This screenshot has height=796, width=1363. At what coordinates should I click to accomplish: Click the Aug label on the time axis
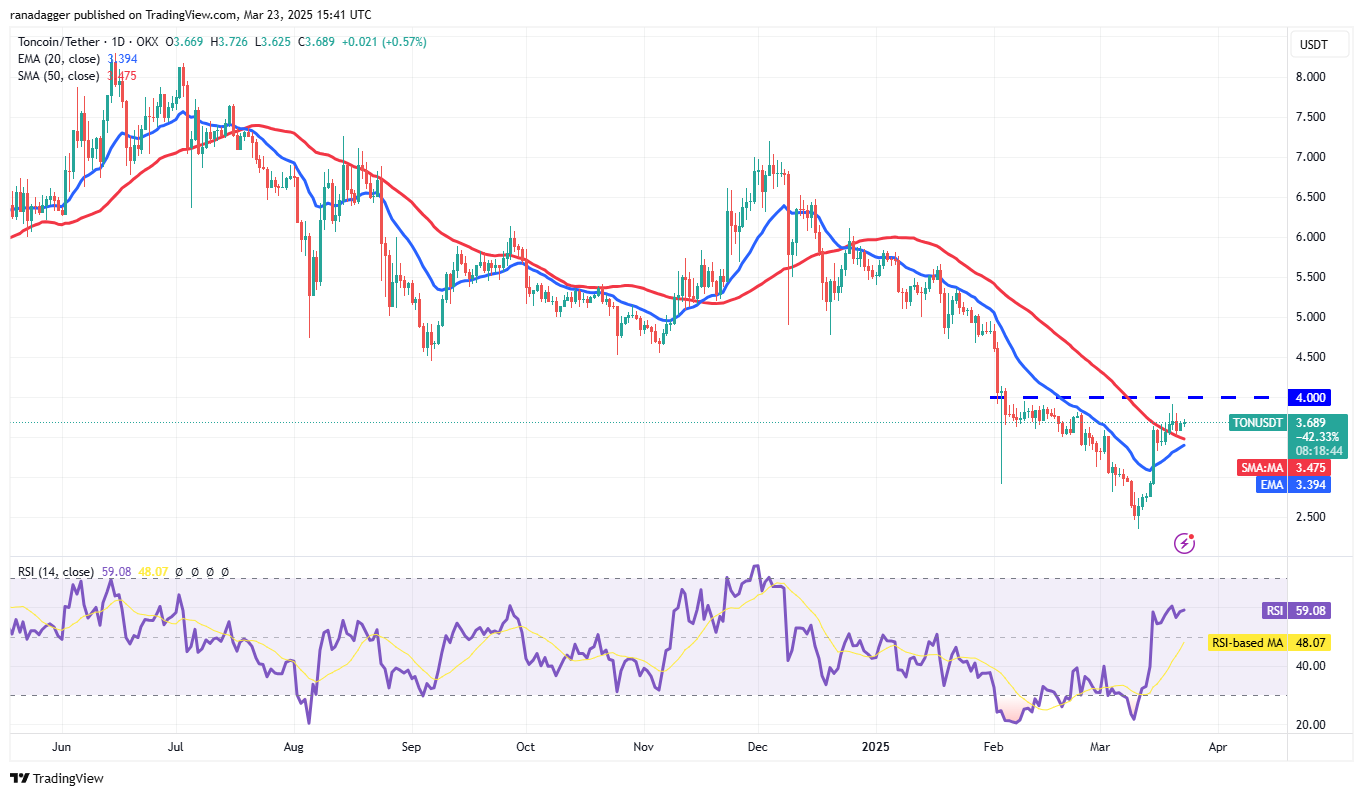(x=293, y=746)
